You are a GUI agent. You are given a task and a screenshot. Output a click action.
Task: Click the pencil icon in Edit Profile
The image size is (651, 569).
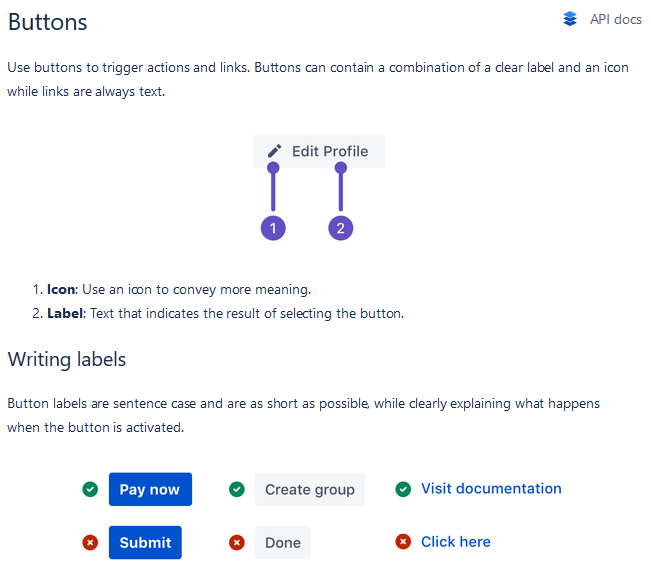[x=274, y=151]
